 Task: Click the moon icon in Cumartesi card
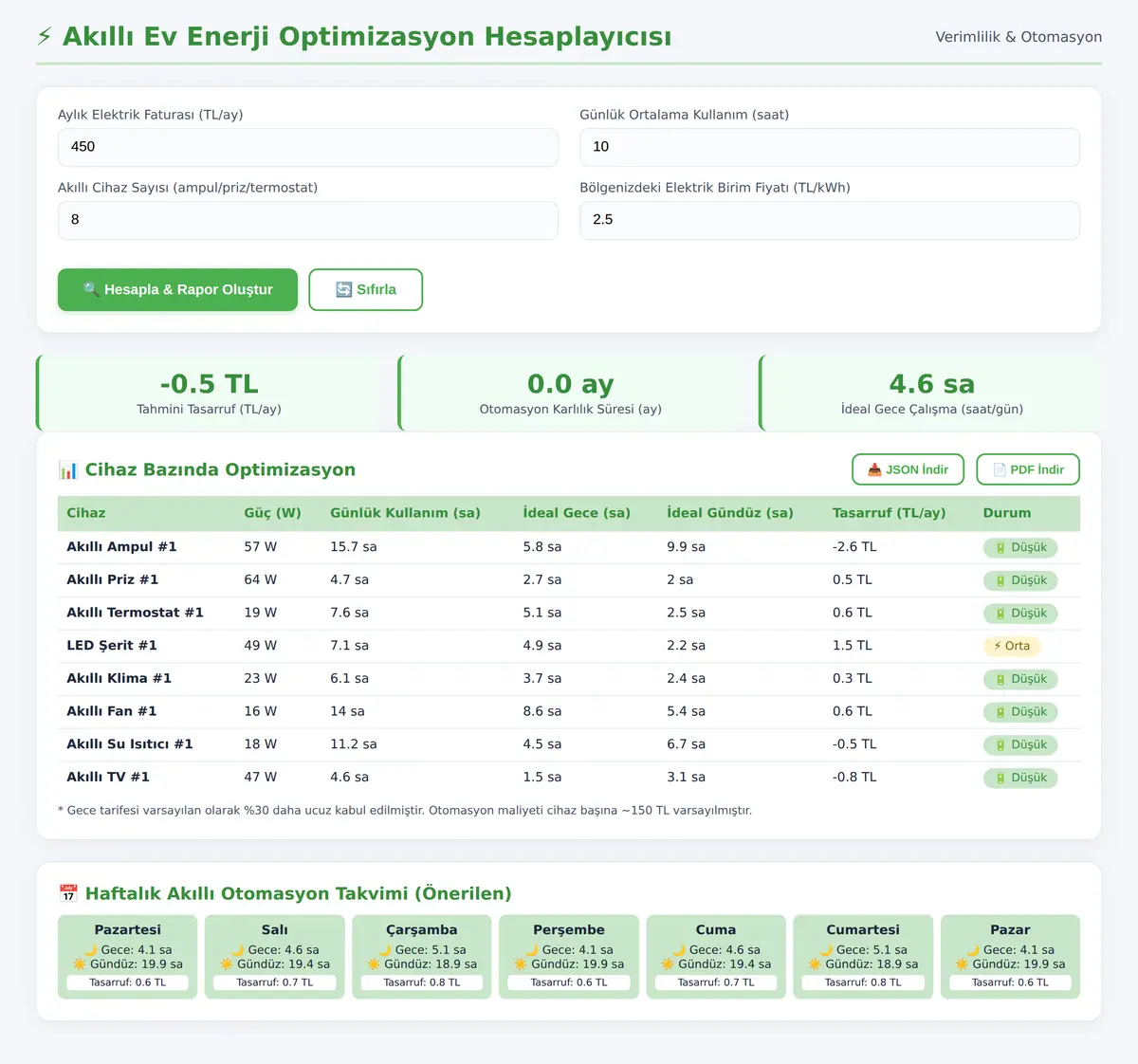click(826, 949)
